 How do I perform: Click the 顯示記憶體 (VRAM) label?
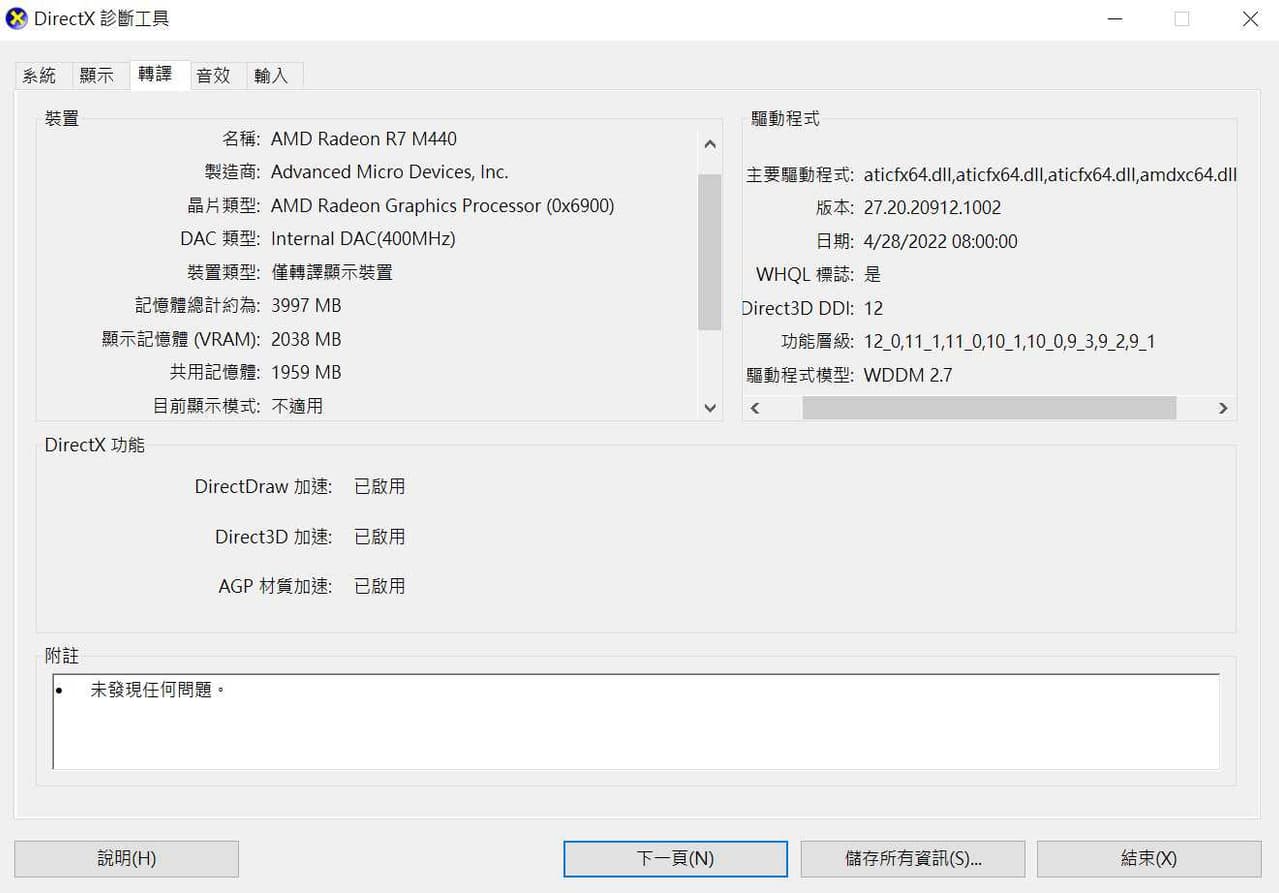point(181,339)
